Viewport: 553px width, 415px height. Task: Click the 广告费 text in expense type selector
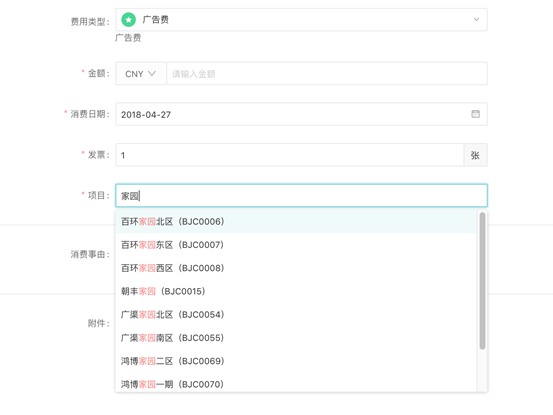click(x=156, y=20)
